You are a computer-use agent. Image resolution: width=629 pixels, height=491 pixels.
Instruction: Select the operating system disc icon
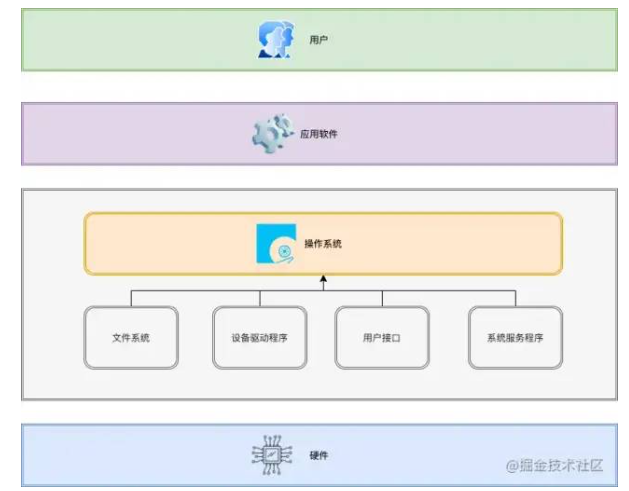click(x=275, y=244)
